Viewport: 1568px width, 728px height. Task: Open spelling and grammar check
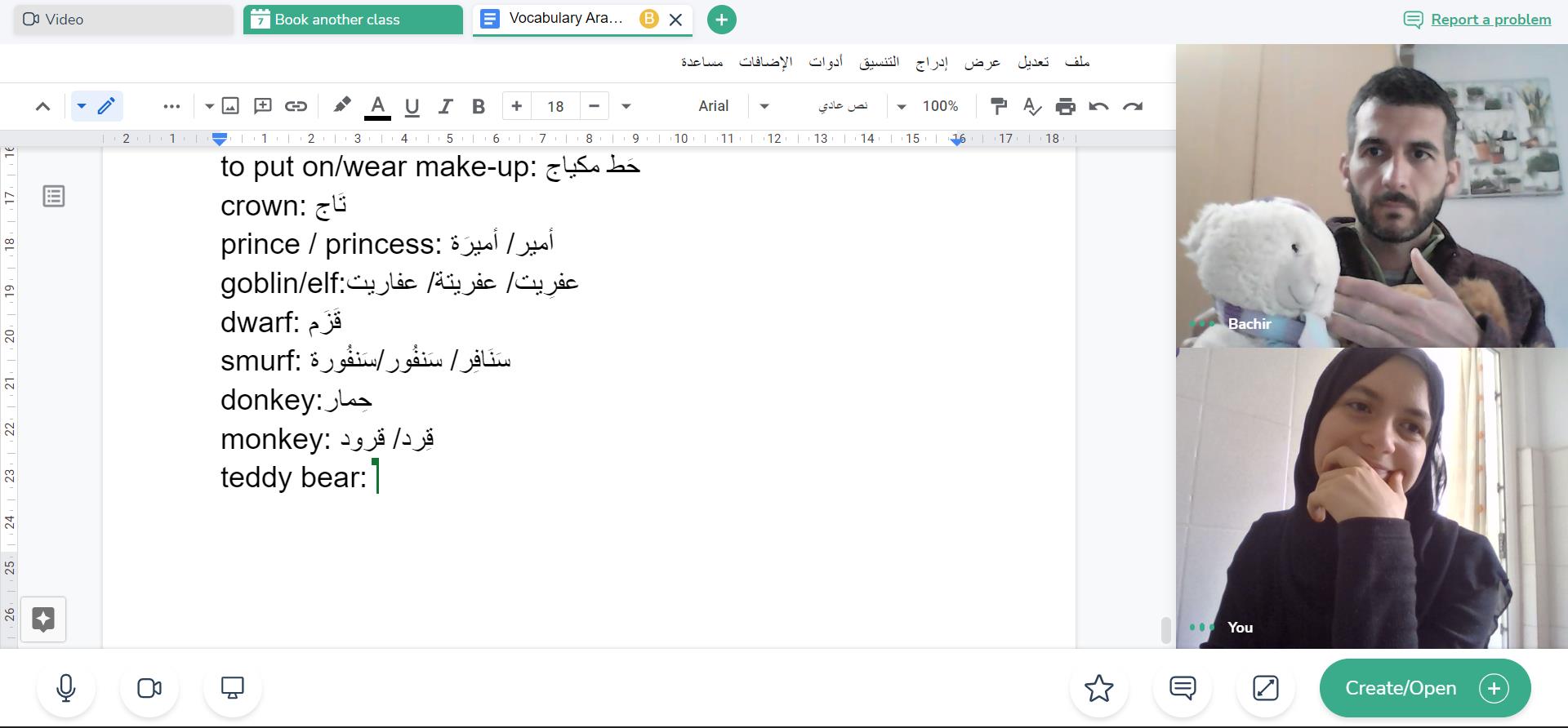[x=1031, y=106]
